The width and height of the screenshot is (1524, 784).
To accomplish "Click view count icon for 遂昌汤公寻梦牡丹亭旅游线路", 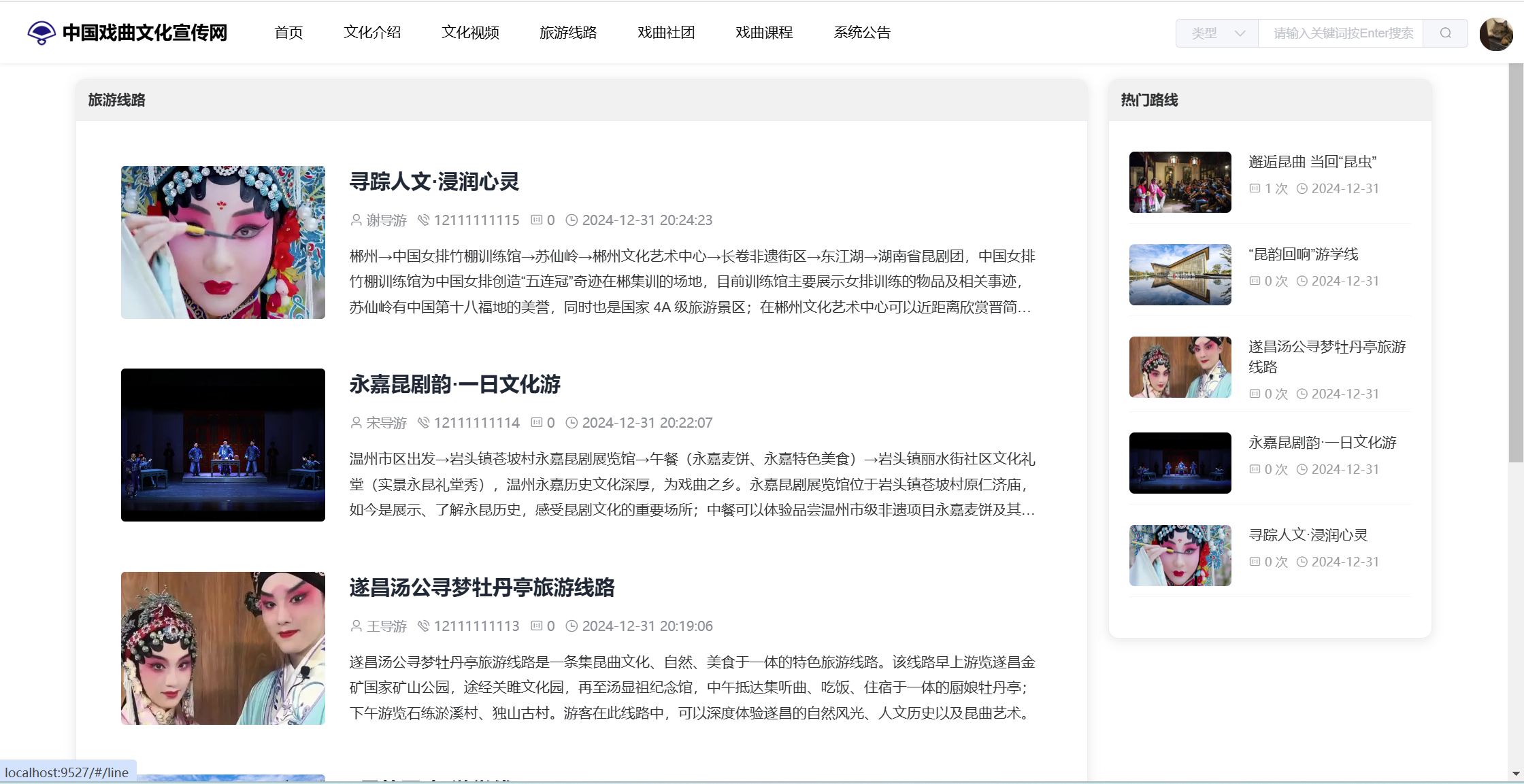I will [537, 626].
